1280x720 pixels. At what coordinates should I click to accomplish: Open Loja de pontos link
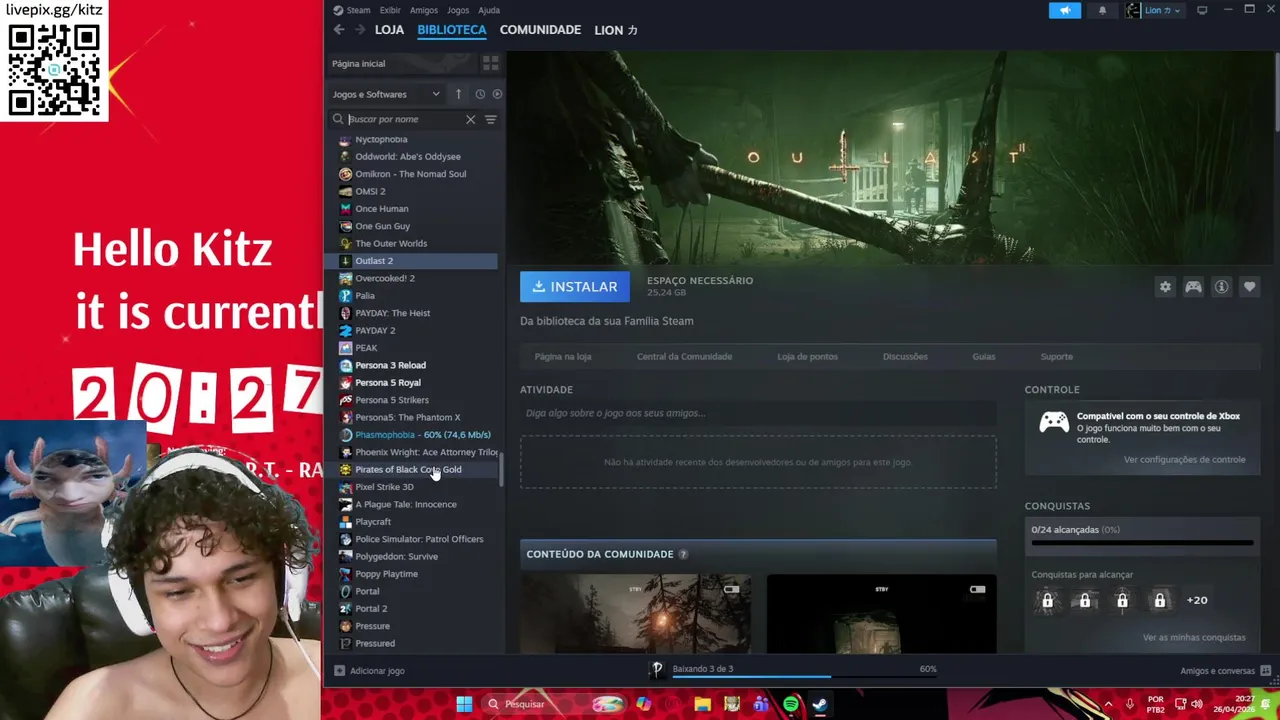(x=807, y=356)
